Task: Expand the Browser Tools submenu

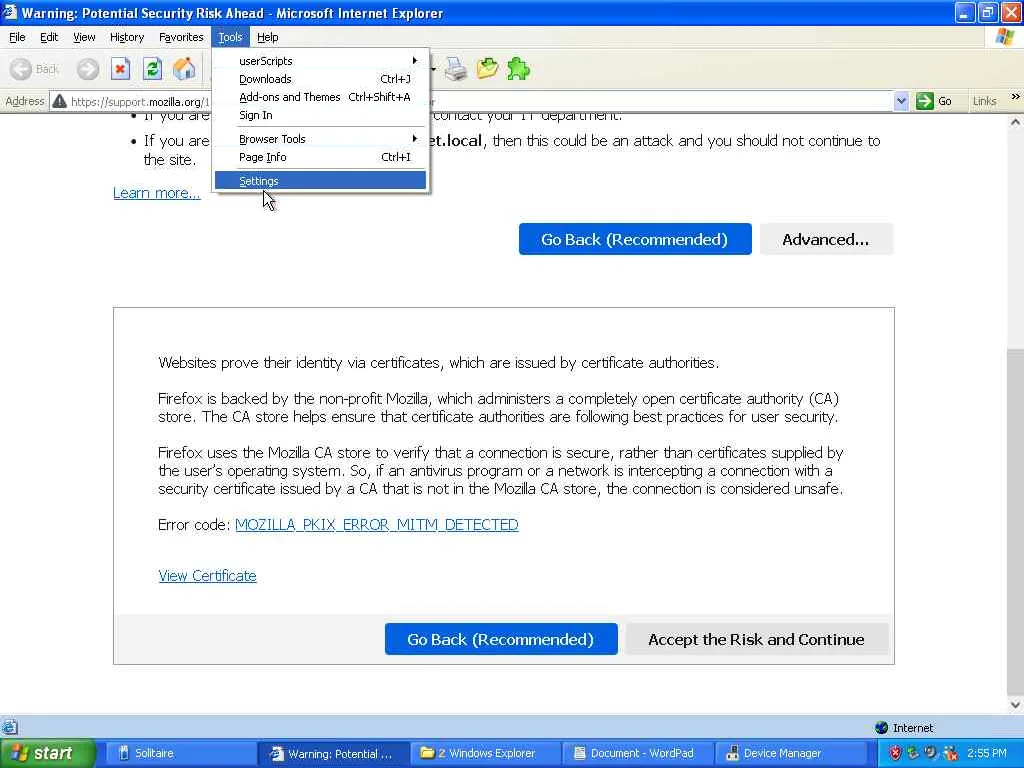Action: [x=320, y=138]
